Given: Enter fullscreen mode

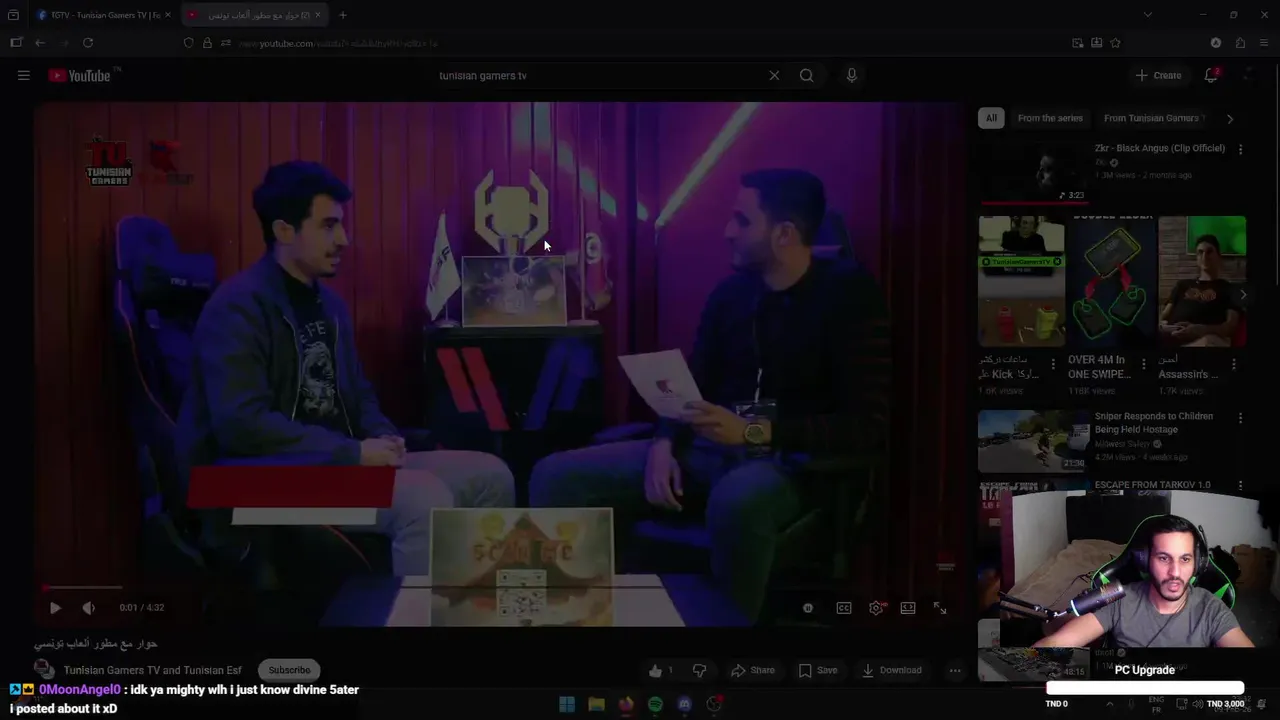Looking at the screenshot, I should [x=940, y=607].
